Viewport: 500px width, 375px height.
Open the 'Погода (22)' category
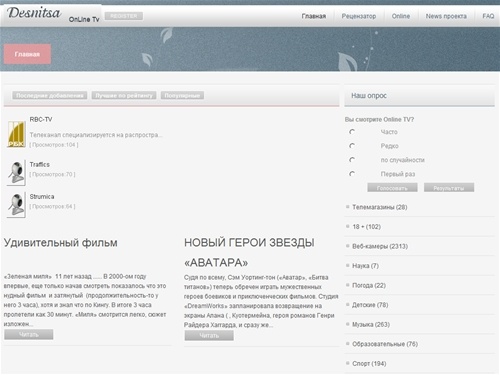point(369,285)
